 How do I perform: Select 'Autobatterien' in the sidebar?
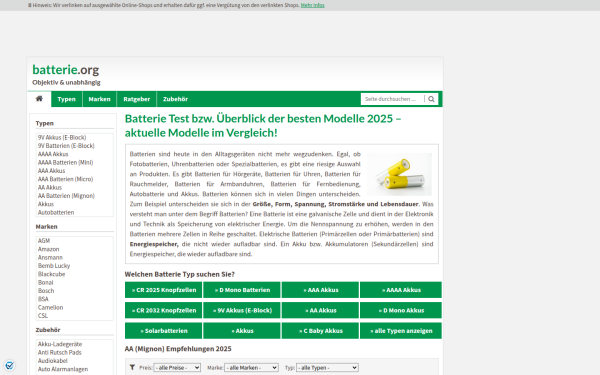coord(56,212)
